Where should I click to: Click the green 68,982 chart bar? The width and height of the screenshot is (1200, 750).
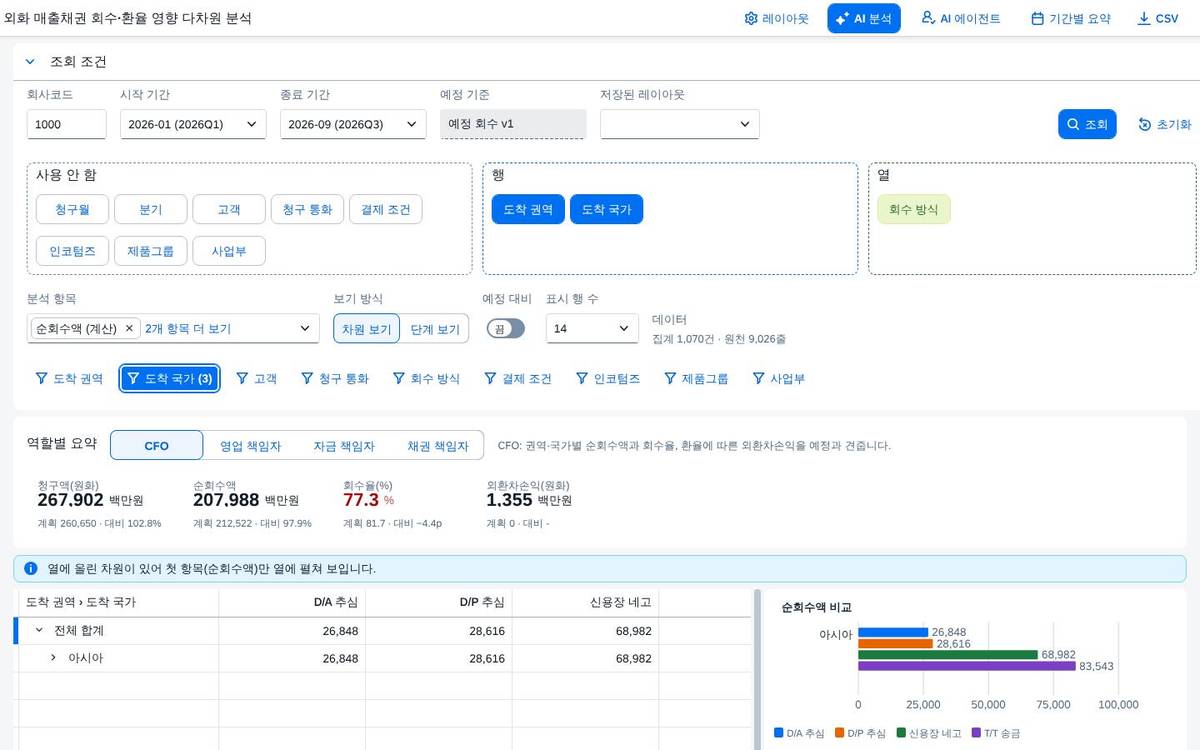(x=948, y=655)
